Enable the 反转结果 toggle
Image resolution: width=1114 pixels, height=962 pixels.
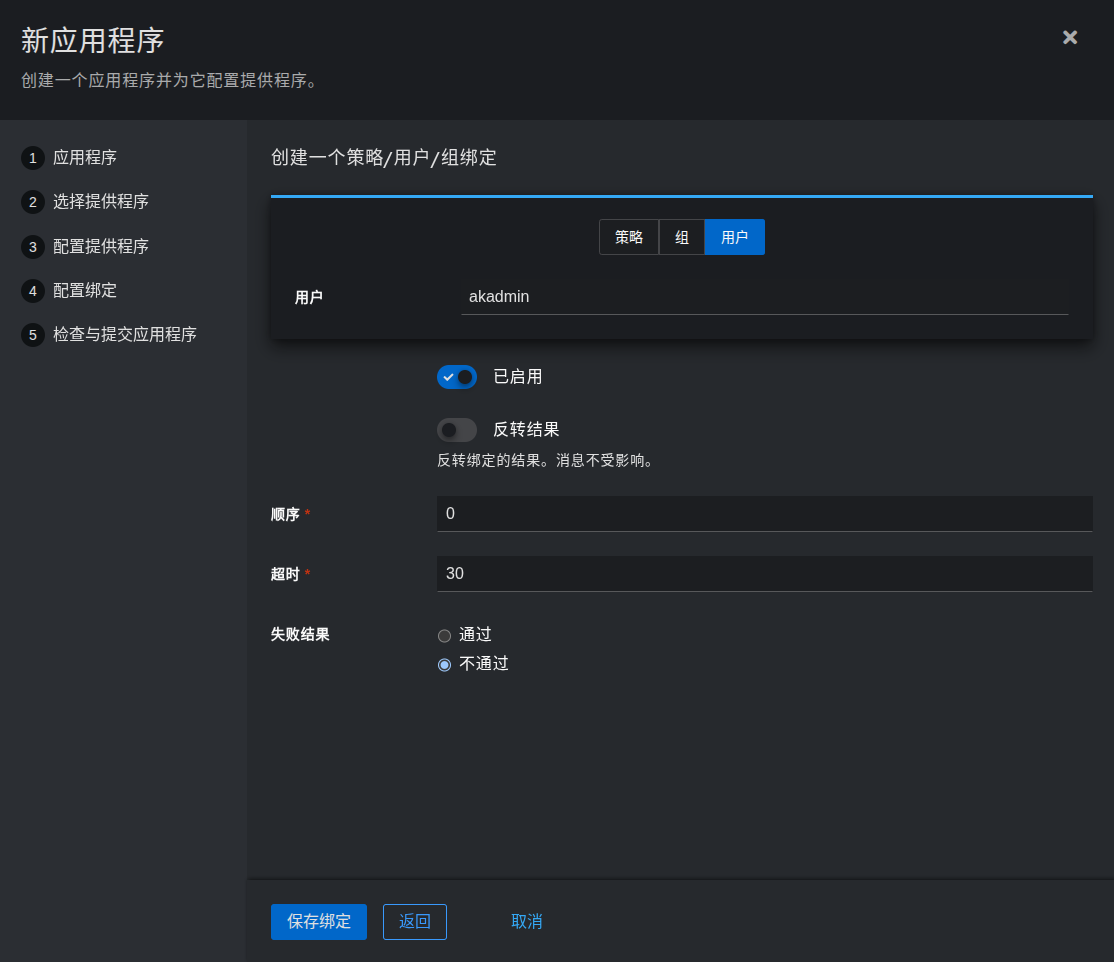coord(457,430)
